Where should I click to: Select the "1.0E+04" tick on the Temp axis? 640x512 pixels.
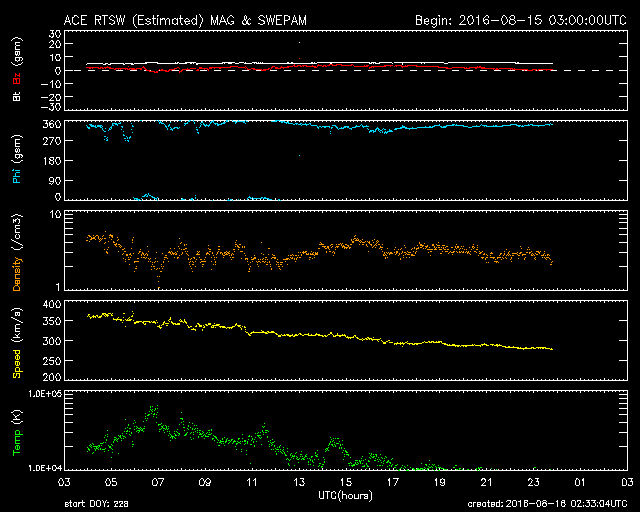tap(45, 468)
